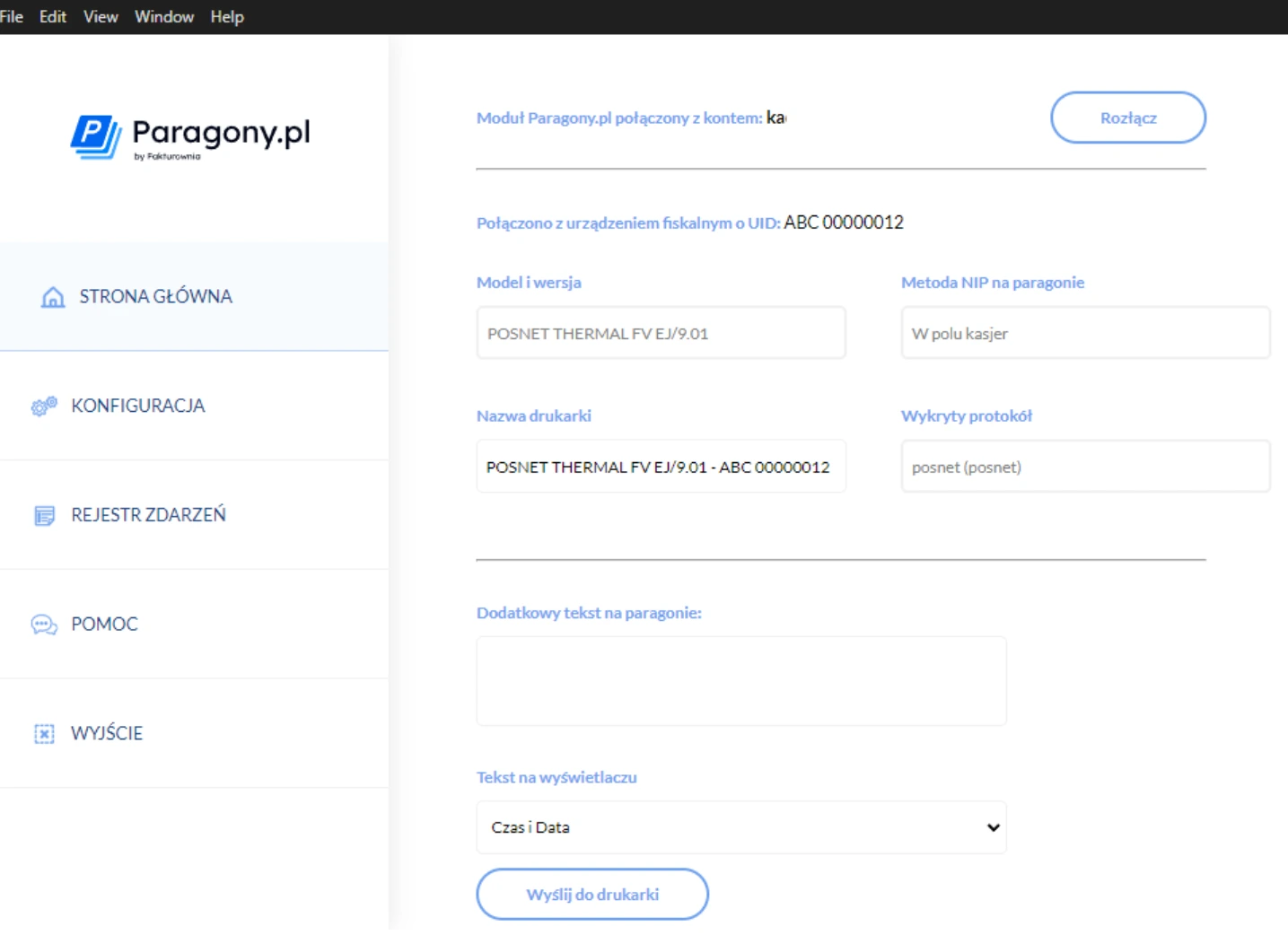Open the Tekst na wyświetlaczu dropdown
Screen dimensions: 1288x935
pyautogui.click(x=740, y=826)
